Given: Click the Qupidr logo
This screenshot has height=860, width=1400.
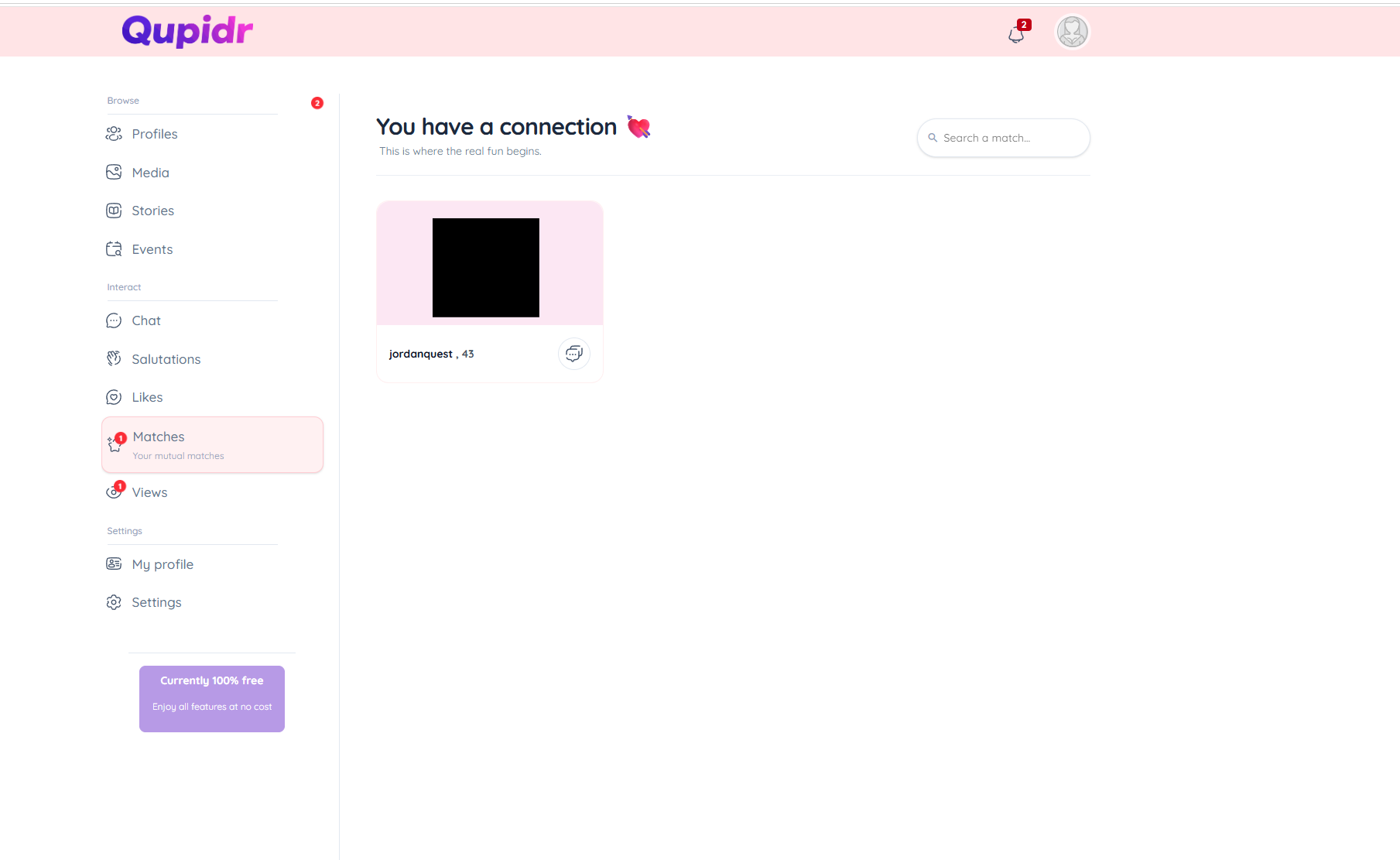Looking at the screenshot, I should [x=187, y=31].
